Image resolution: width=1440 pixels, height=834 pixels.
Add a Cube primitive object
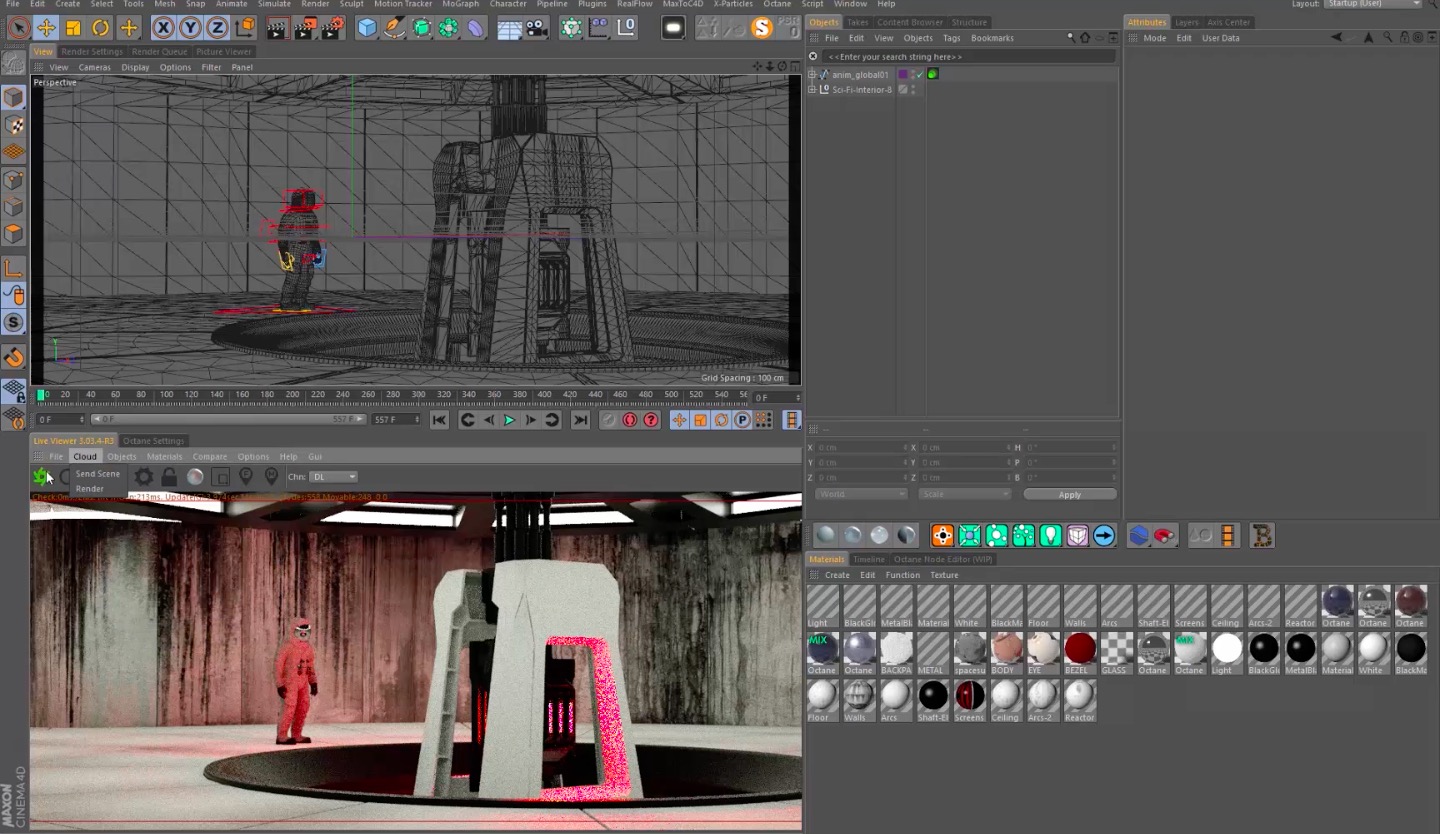pyautogui.click(x=367, y=28)
